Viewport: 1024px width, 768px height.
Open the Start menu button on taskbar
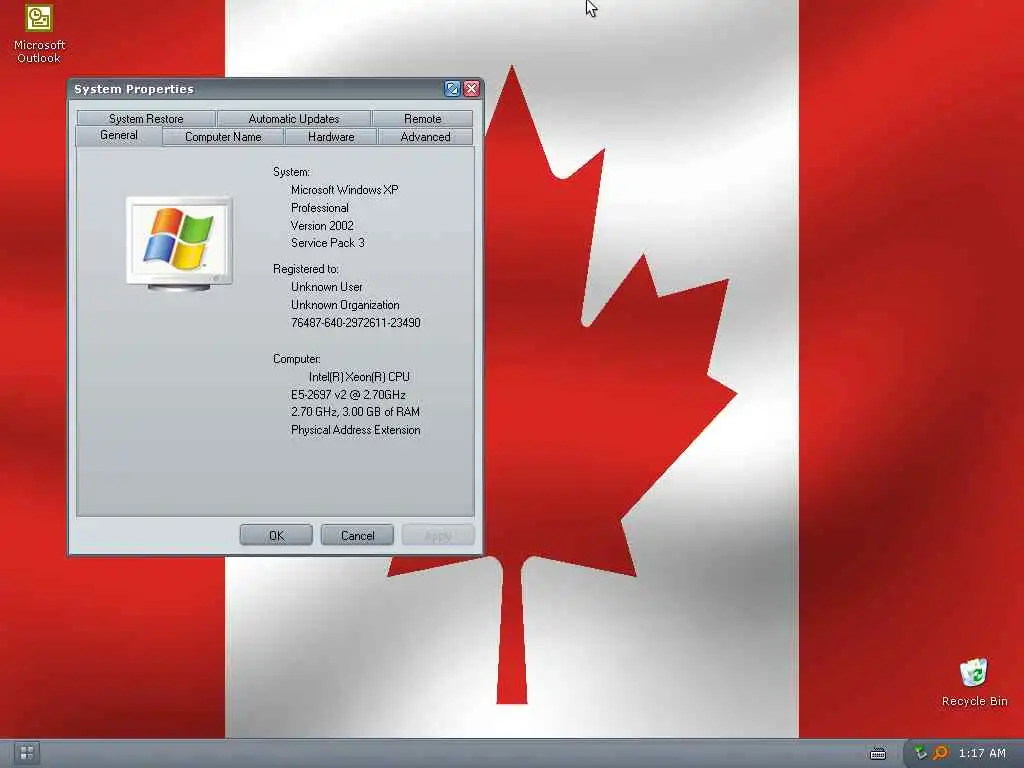(x=27, y=753)
